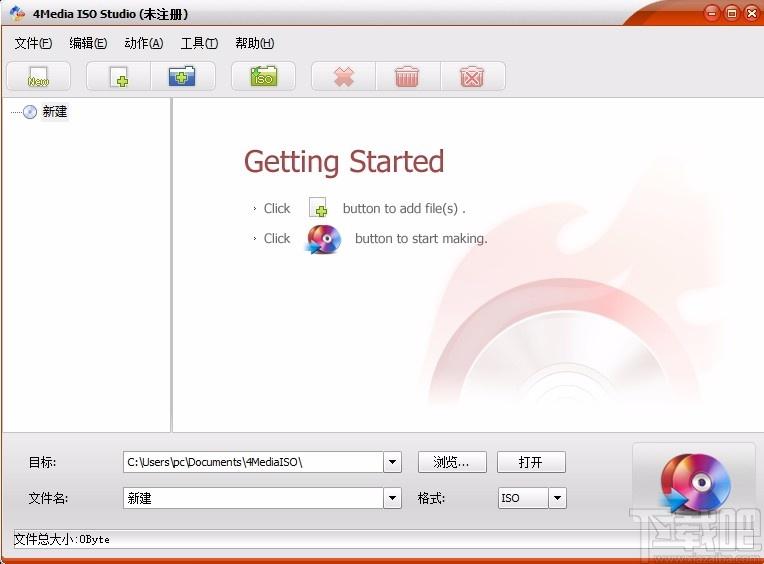Click the app logo in the title bar
This screenshot has height=564, width=764.
[17, 13]
